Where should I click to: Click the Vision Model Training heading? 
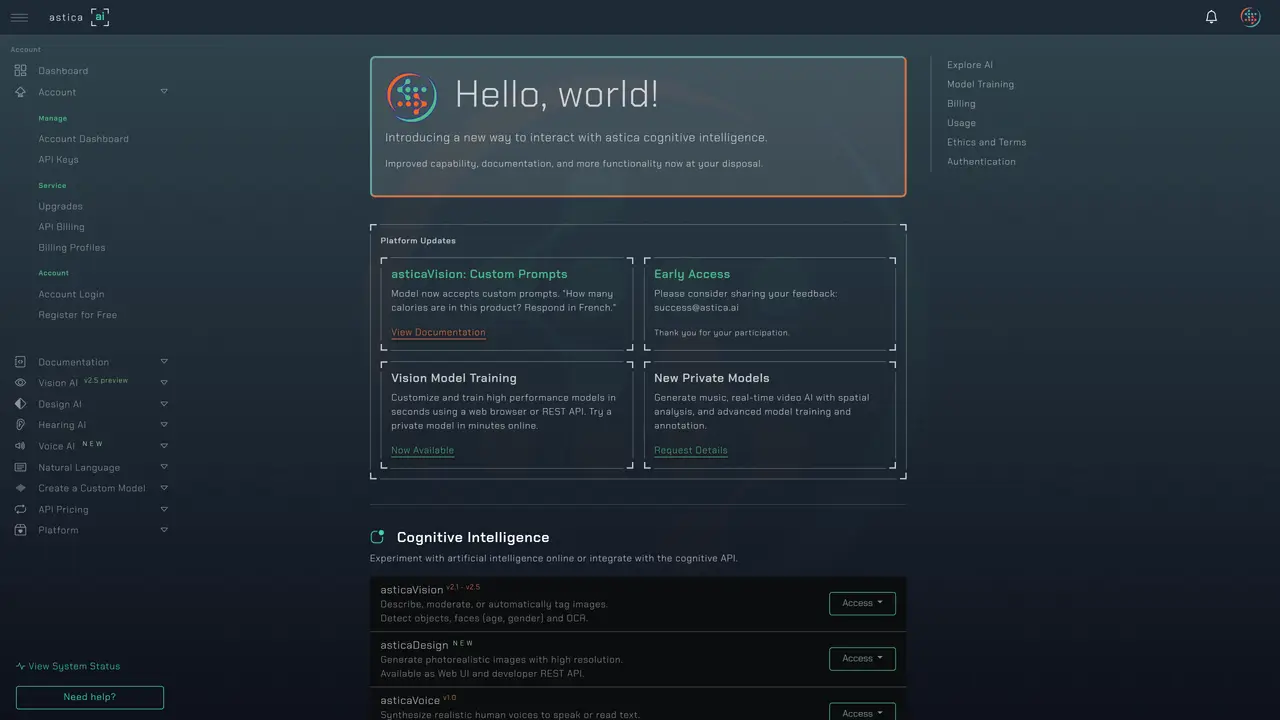click(454, 378)
